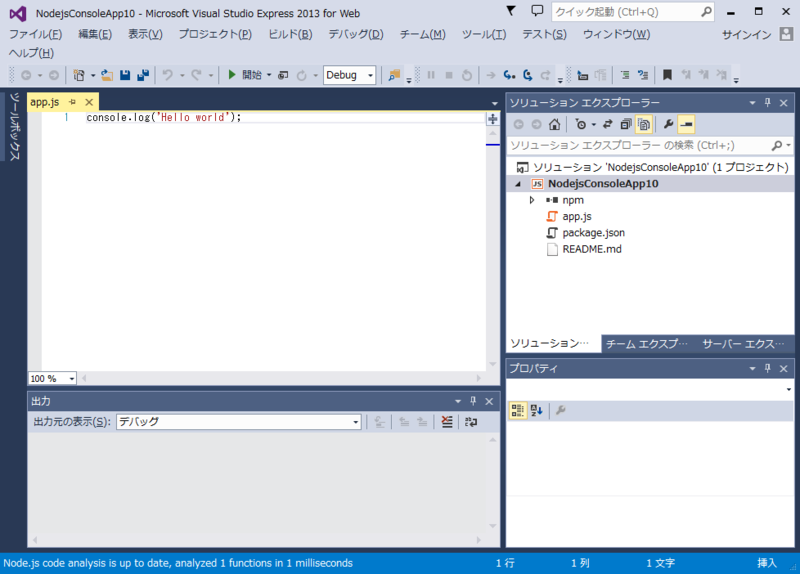Open the テスト(S) menu
800x574 pixels.
(544, 34)
